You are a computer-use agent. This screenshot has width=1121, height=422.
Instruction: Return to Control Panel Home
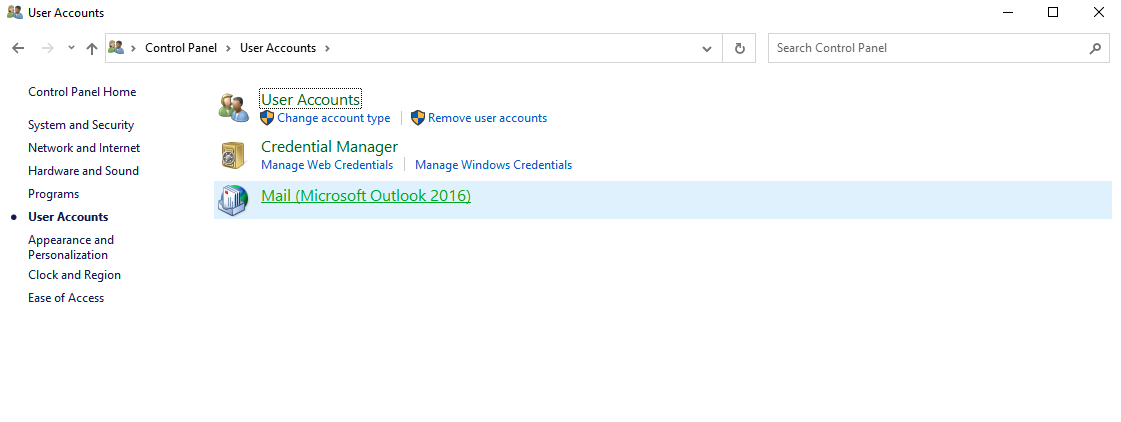pos(82,92)
